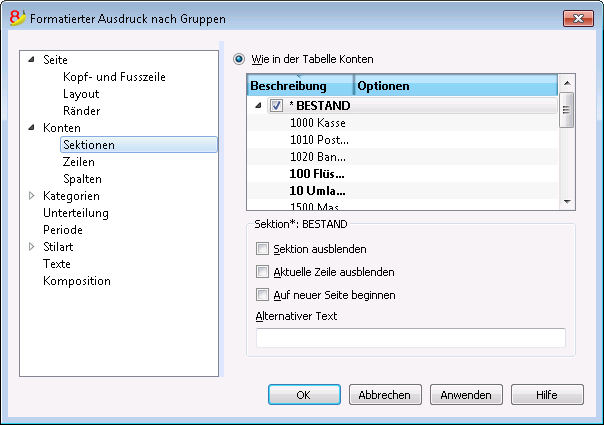Viewport: 604px width, 425px height.
Task: Close the Formatierter Ausdruck dialog
Action: click(578, 18)
